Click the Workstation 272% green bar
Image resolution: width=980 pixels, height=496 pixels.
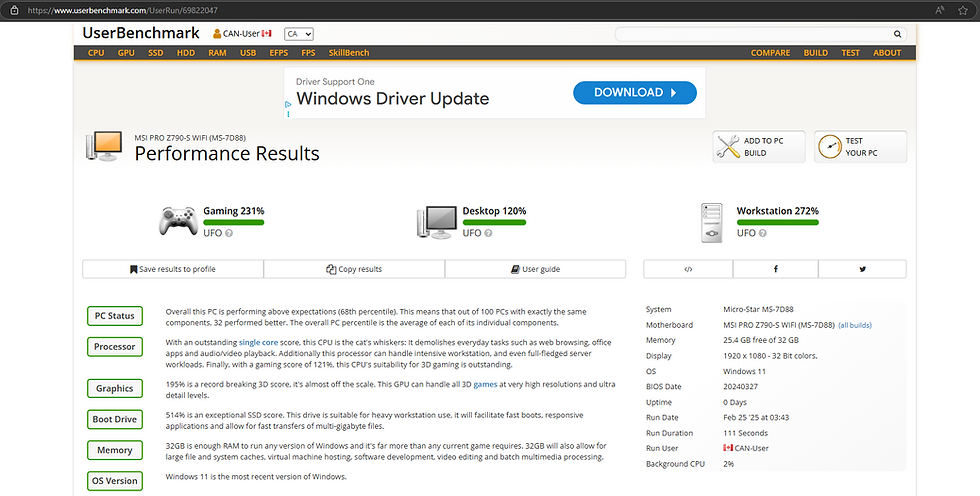[778, 222]
